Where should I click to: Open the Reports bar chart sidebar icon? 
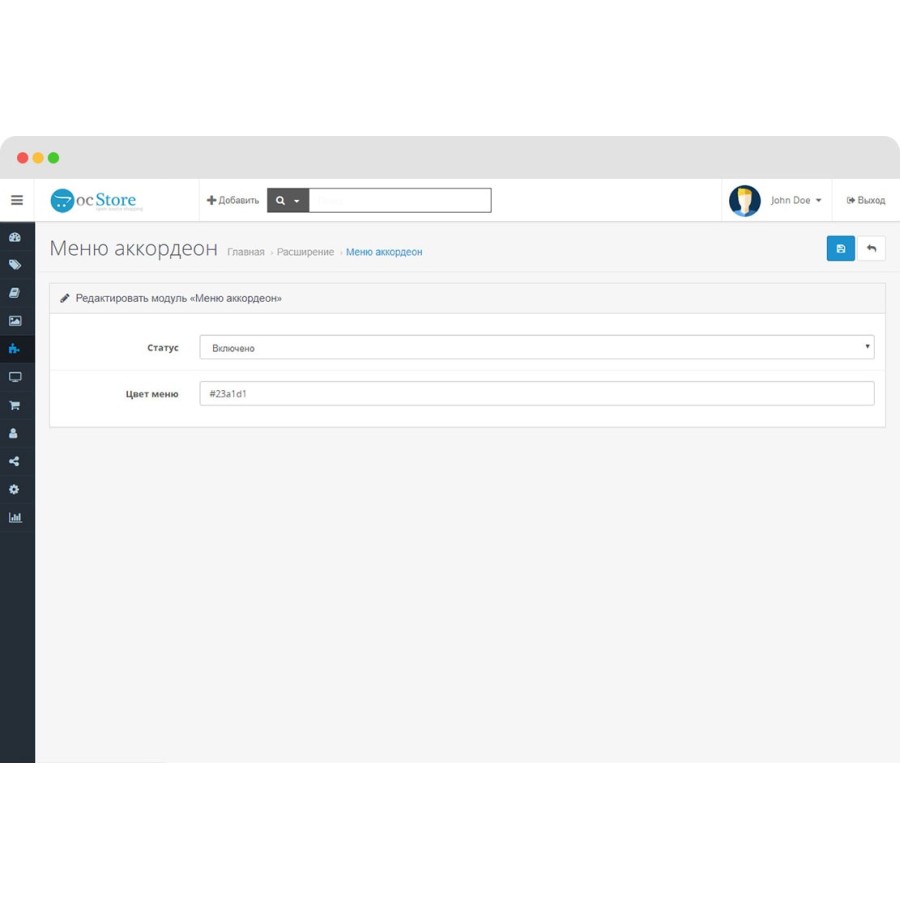[x=15, y=517]
